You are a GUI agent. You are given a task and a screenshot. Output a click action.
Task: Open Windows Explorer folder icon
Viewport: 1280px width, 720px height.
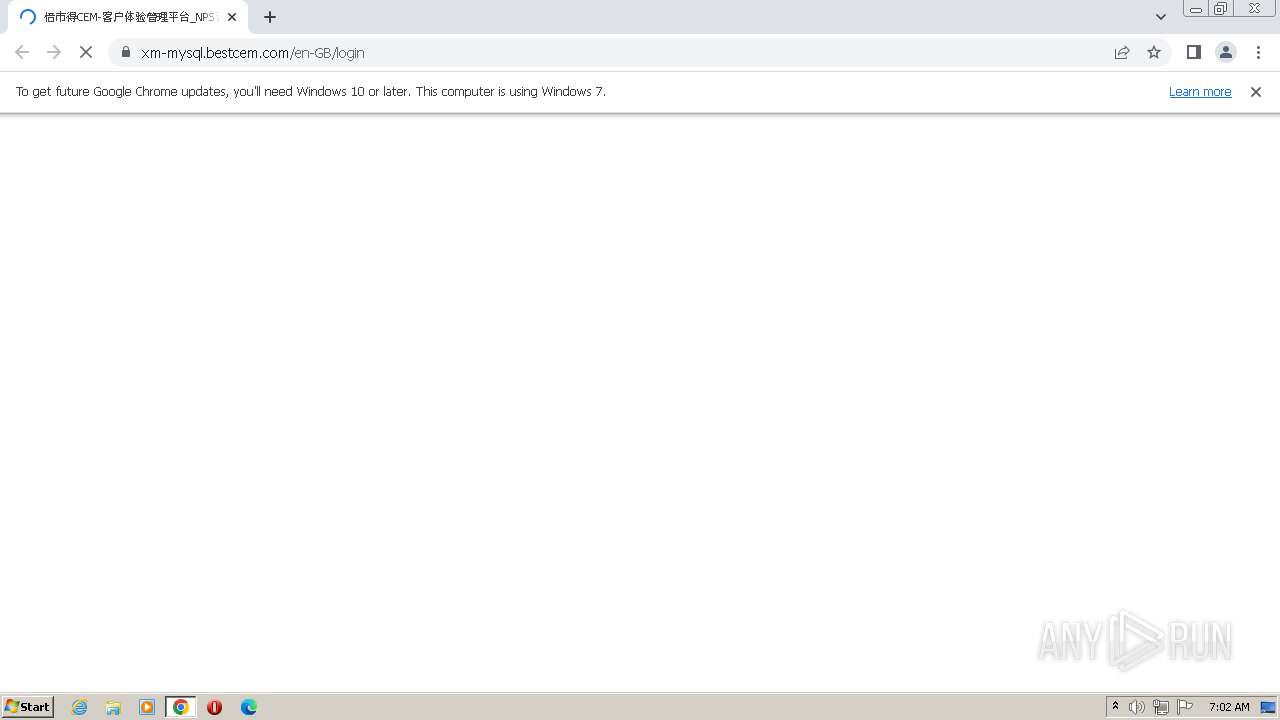tap(113, 707)
